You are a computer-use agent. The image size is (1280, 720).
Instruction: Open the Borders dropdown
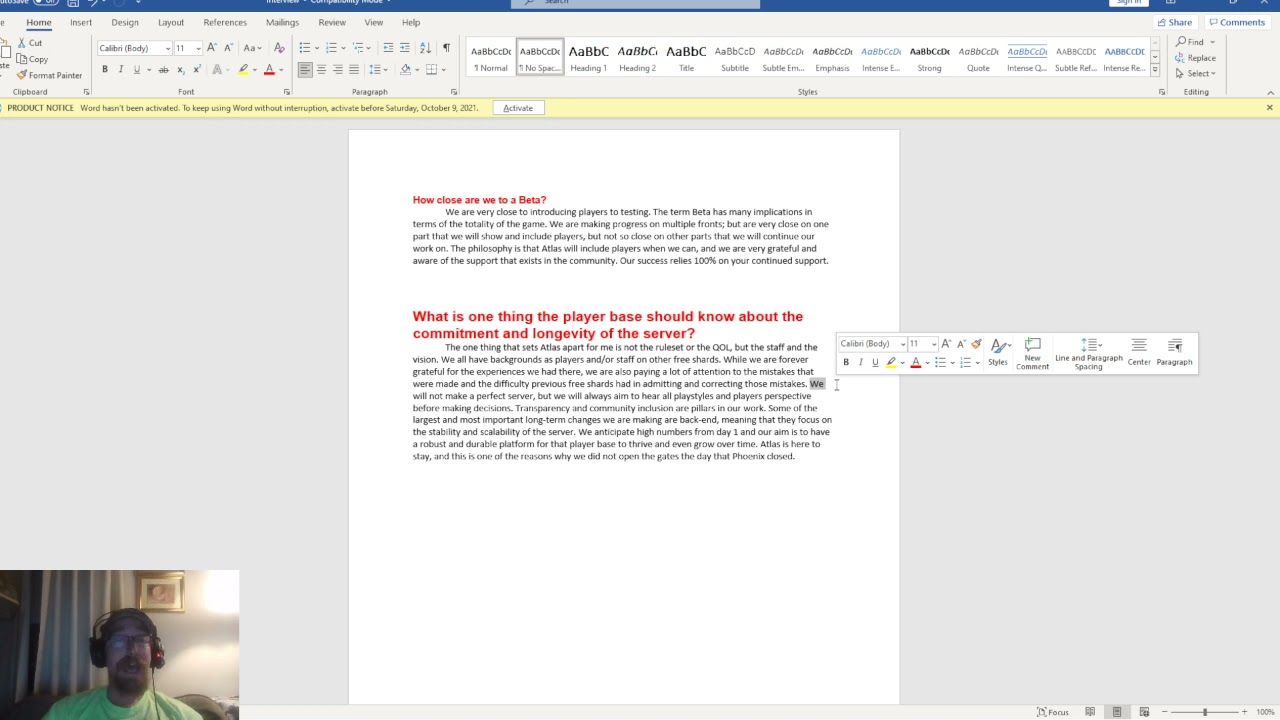coord(443,69)
